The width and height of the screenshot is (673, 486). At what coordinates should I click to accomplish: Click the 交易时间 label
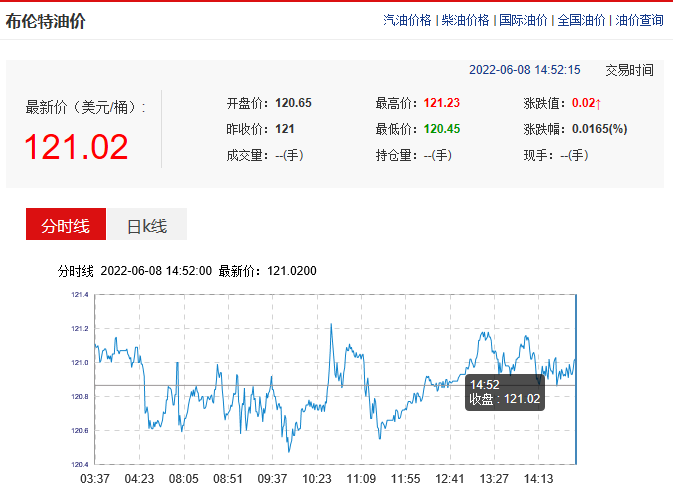tap(629, 70)
